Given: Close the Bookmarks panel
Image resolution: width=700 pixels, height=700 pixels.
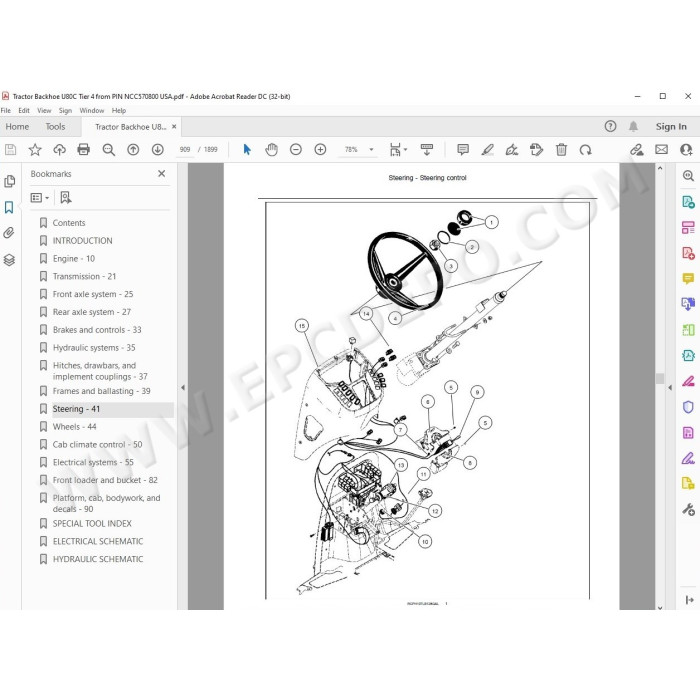Looking at the screenshot, I should [162, 173].
